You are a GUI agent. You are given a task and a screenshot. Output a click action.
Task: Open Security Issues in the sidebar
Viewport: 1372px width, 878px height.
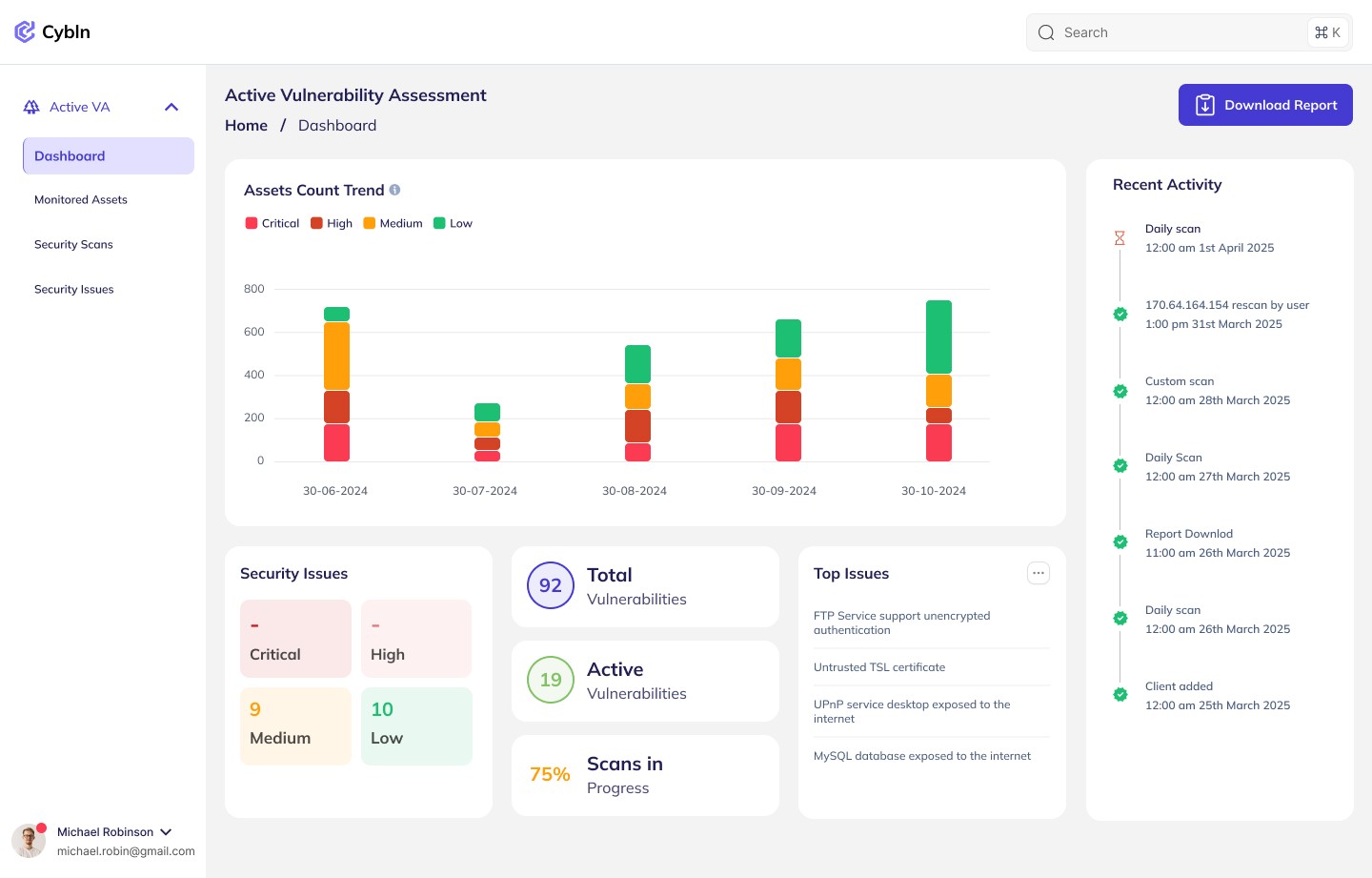(x=74, y=289)
